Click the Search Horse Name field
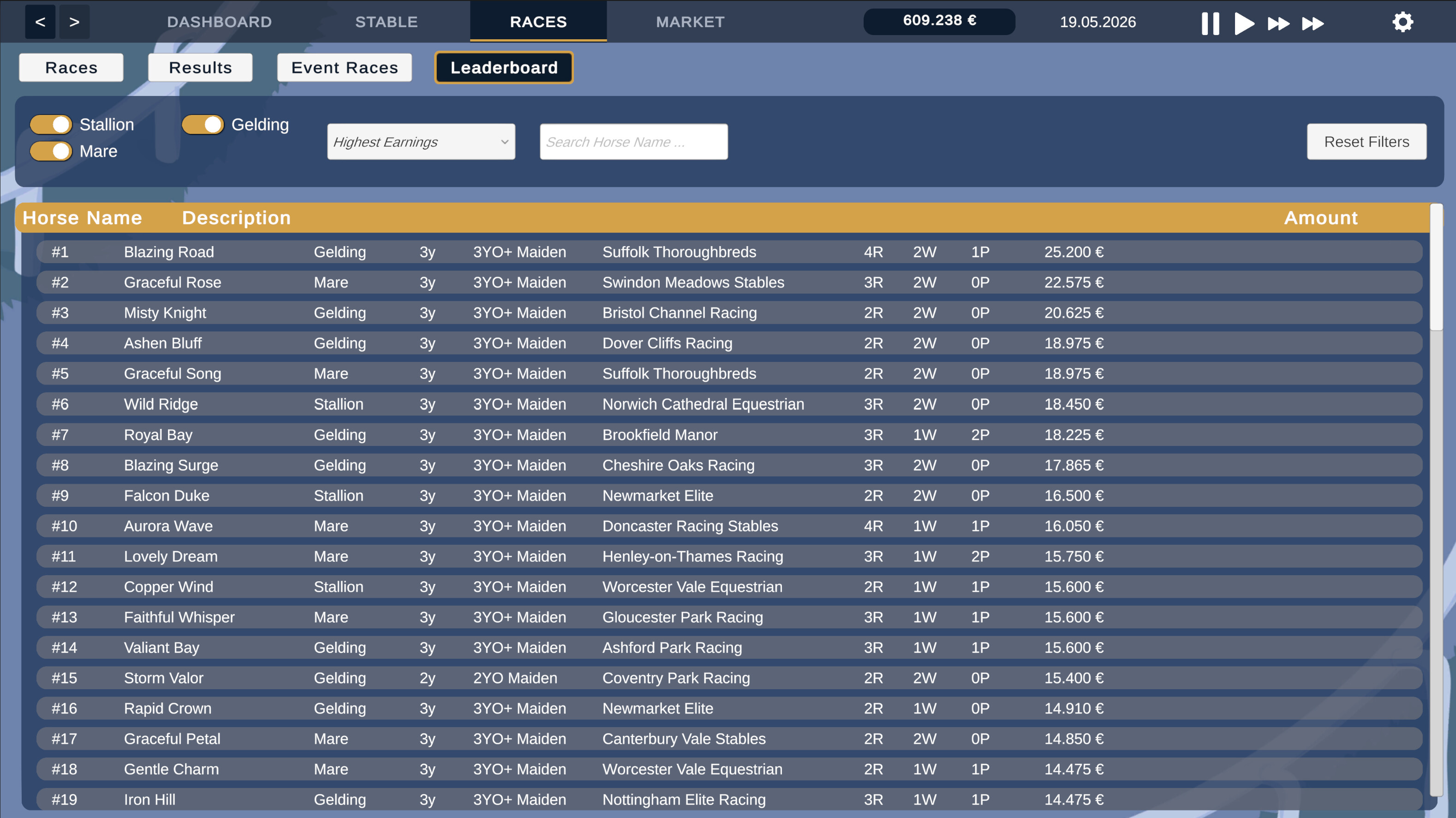 click(633, 141)
